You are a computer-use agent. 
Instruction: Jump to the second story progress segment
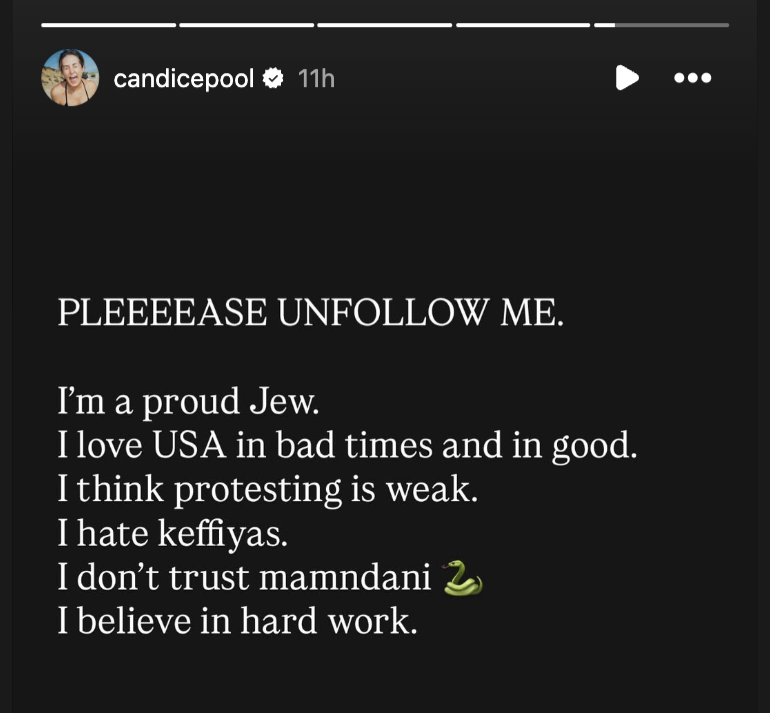click(247, 25)
